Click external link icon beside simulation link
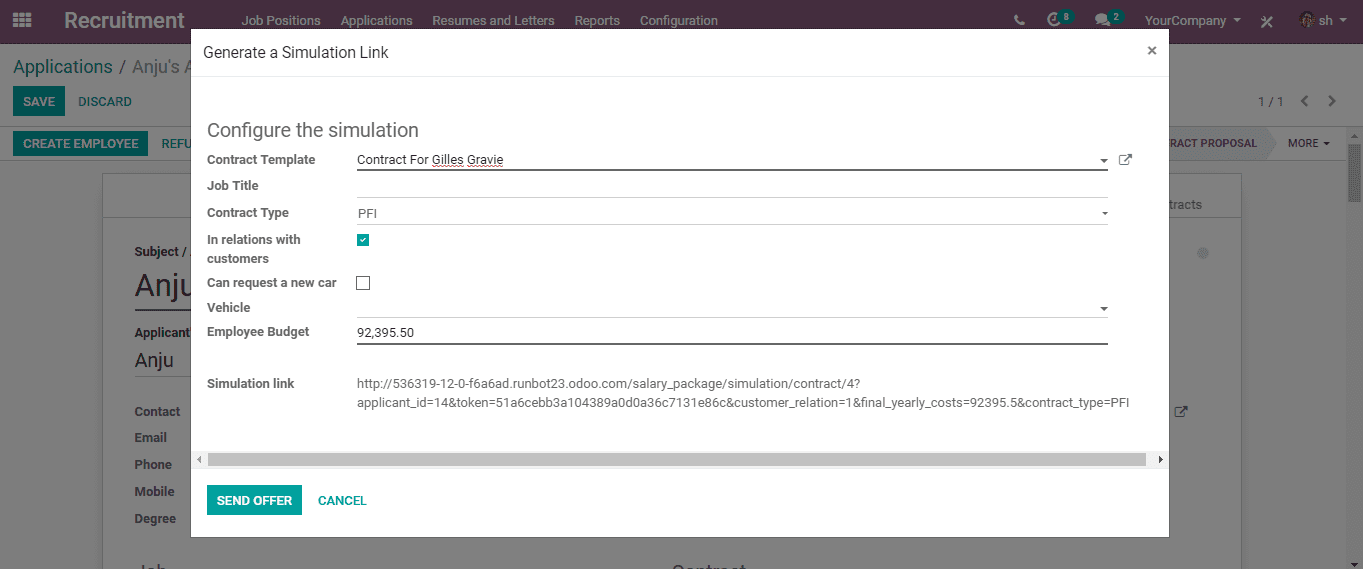The height and width of the screenshot is (569, 1363). point(1181,411)
